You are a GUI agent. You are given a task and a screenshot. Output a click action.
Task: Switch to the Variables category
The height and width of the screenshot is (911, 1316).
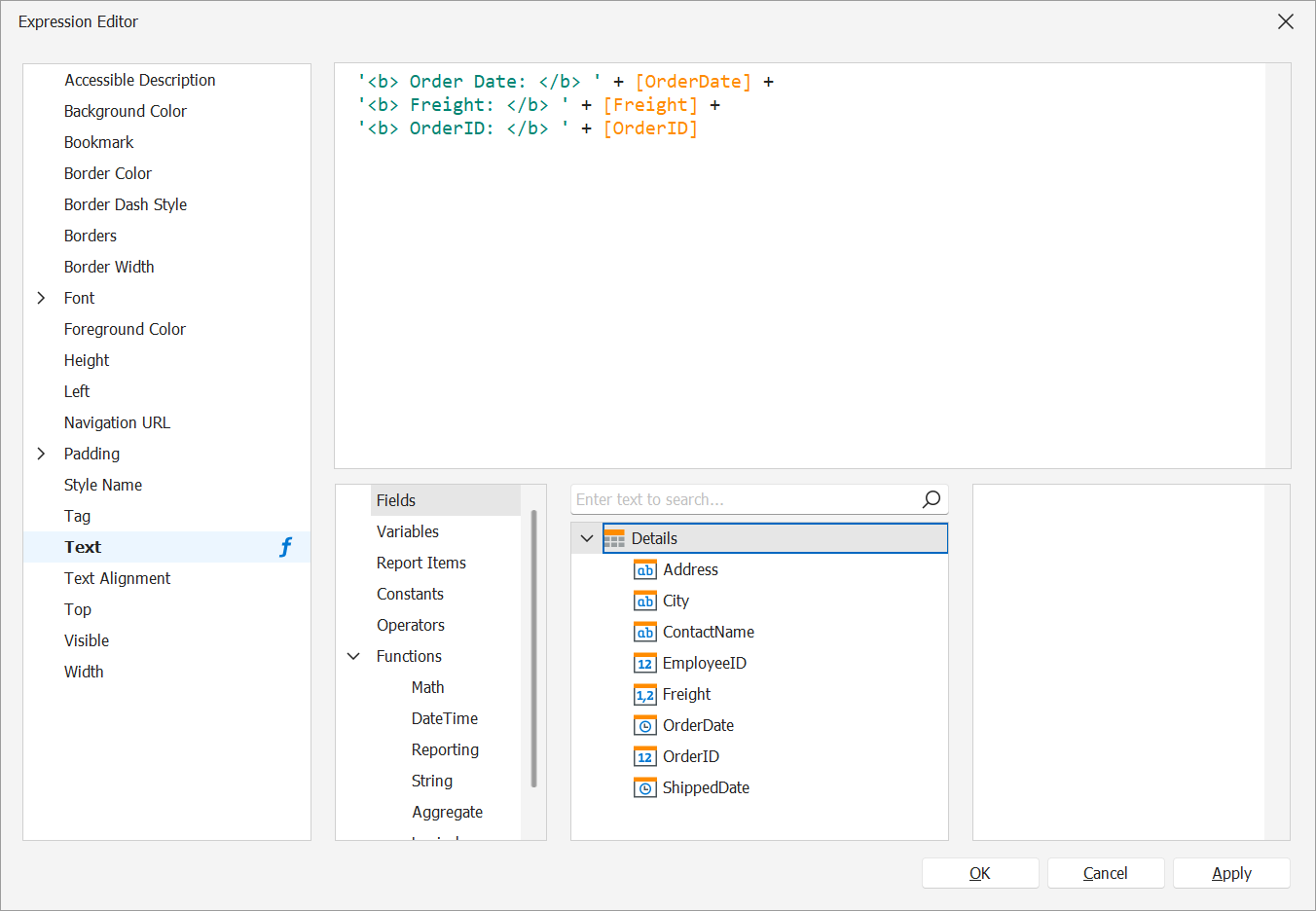408,531
